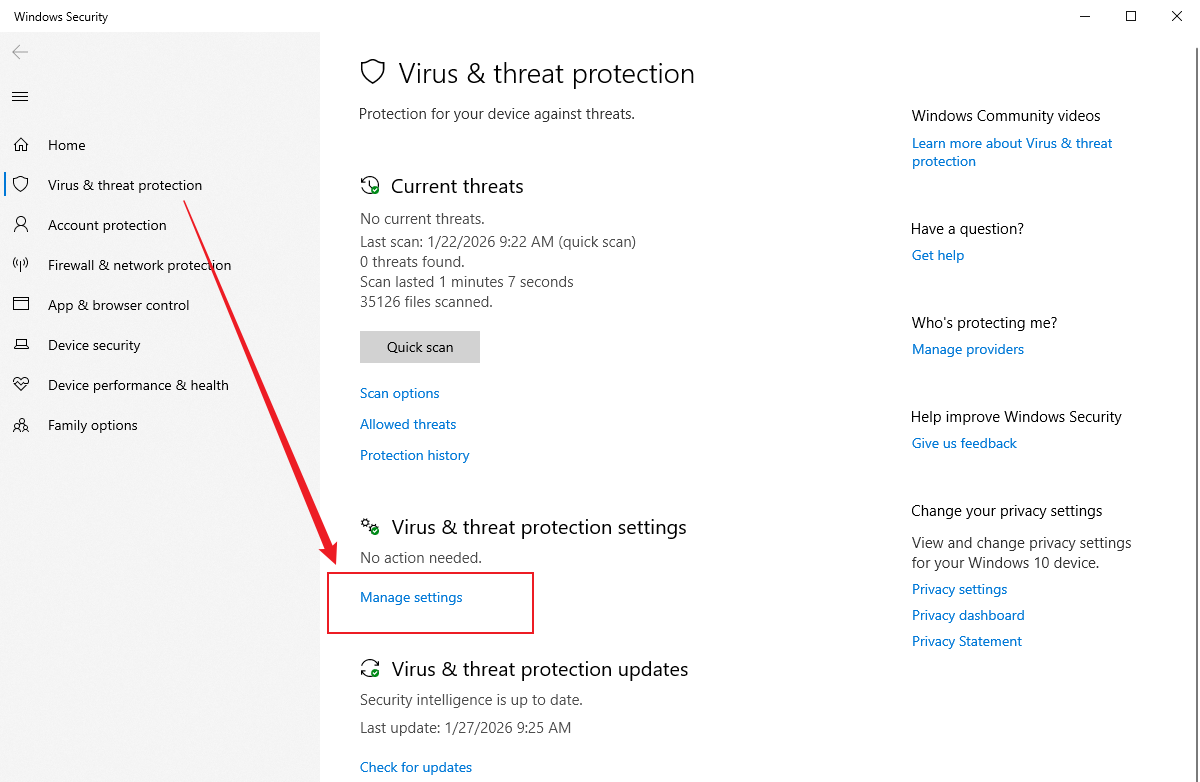Select Virus & threat protection in sidebar
Image resolution: width=1200 pixels, height=782 pixels.
coord(125,184)
